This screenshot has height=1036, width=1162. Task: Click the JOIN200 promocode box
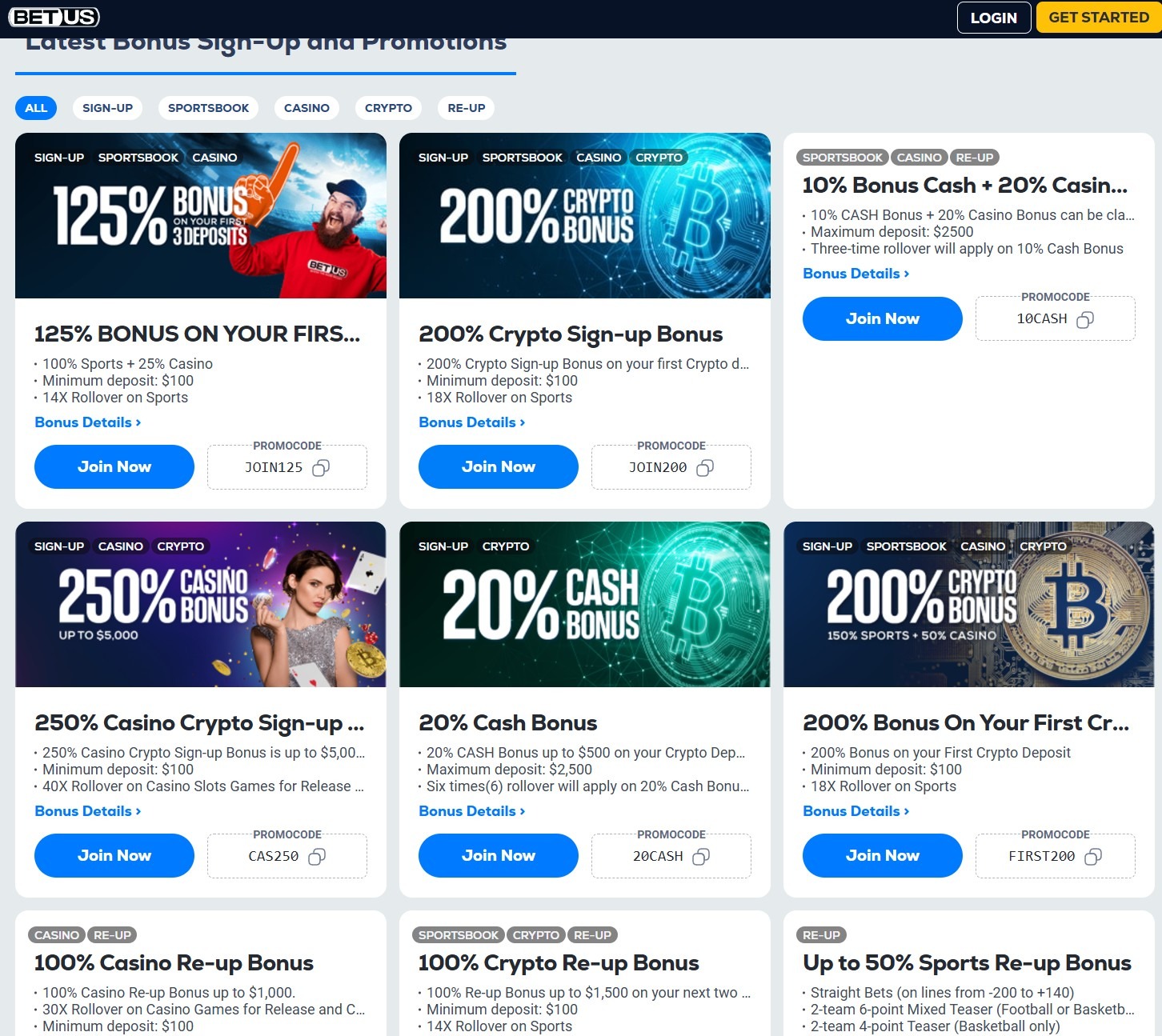(671, 467)
